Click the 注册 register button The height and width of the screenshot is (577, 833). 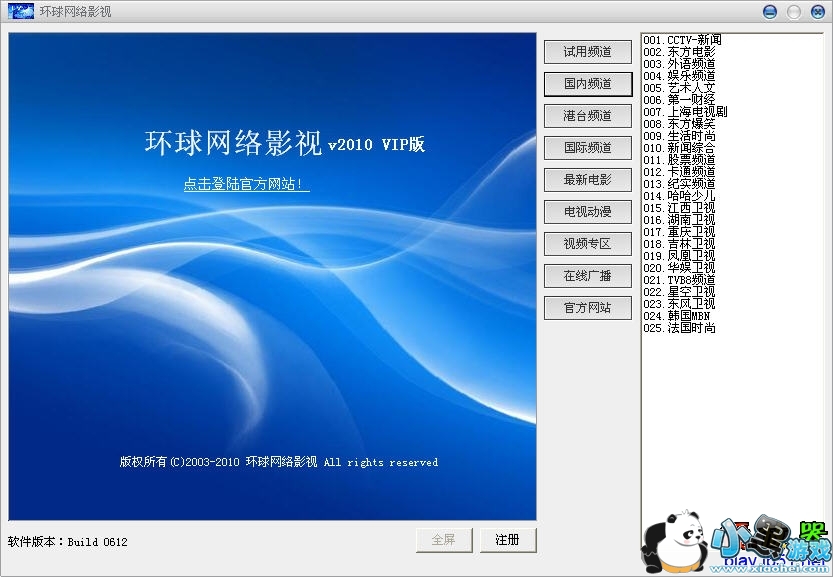pyautogui.click(x=508, y=540)
